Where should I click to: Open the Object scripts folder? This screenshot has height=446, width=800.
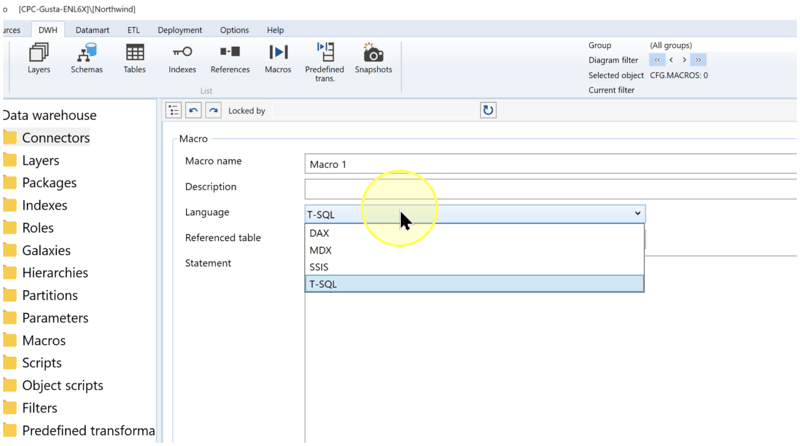[x=53, y=385]
